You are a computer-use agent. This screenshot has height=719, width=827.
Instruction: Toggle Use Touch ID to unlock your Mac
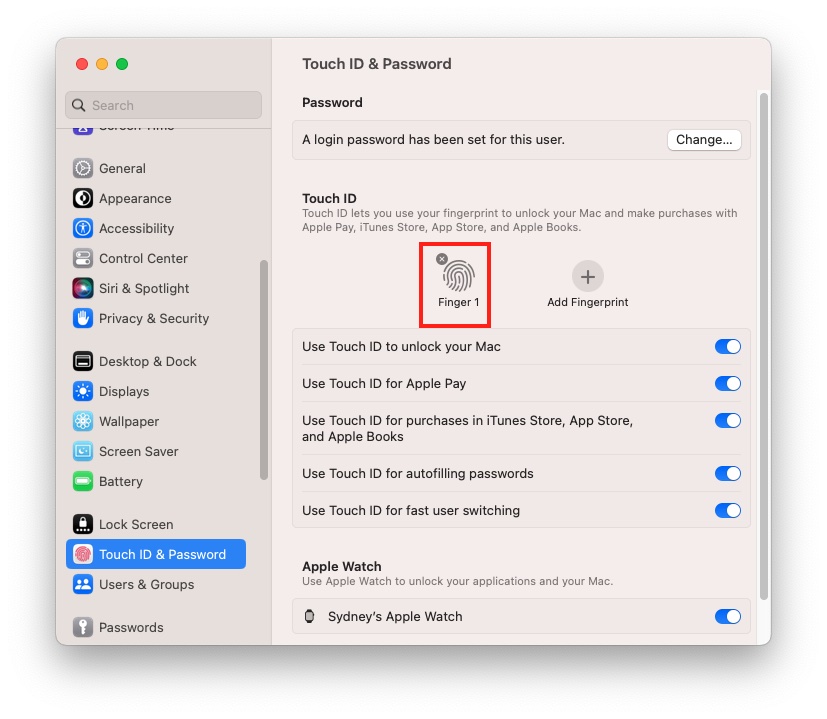[727, 345]
